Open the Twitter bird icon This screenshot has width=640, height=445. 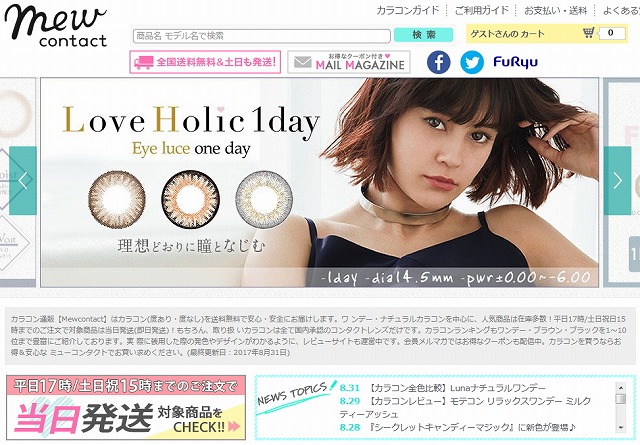[472, 62]
